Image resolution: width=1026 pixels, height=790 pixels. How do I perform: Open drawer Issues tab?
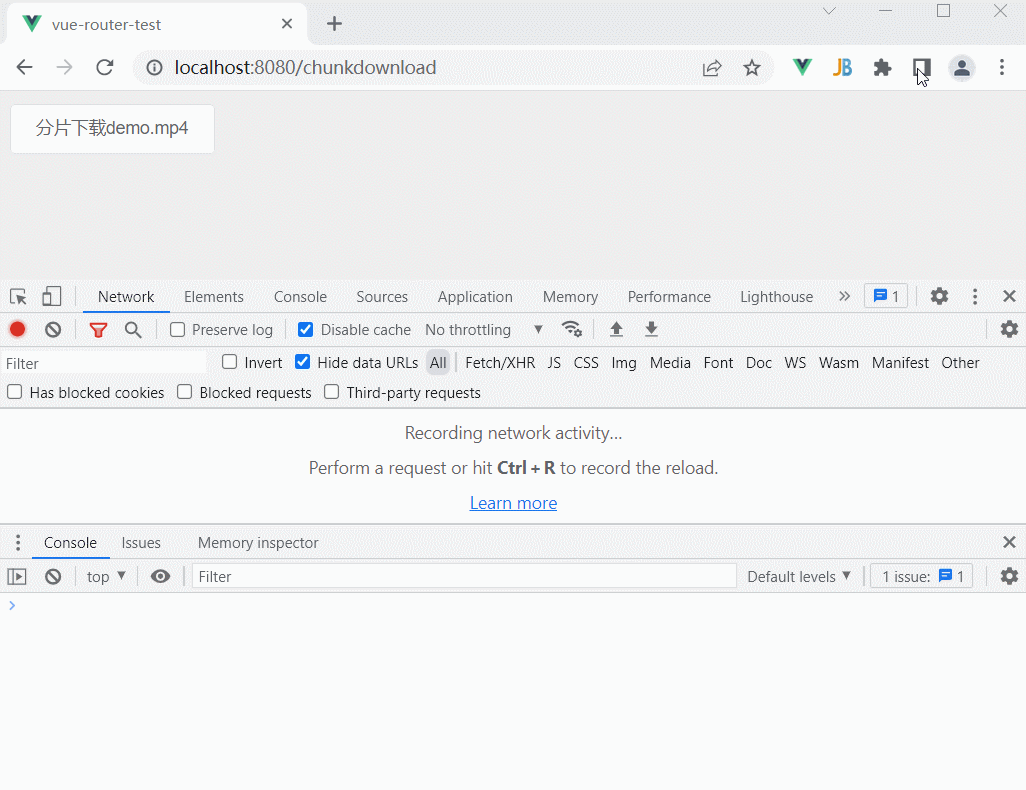[141, 543]
